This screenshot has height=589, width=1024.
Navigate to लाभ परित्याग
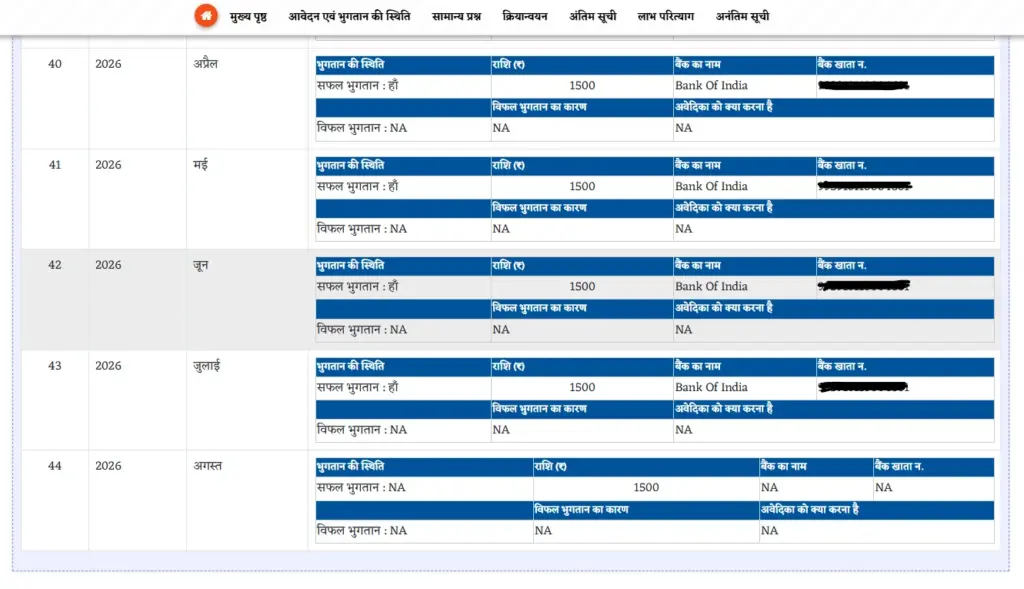click(x=665, y=16)
